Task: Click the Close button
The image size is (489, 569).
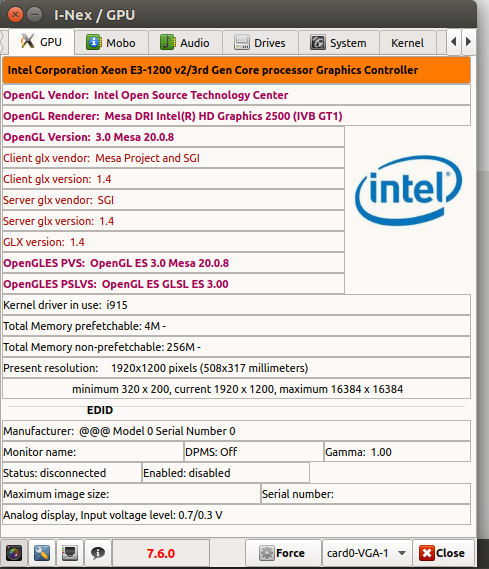Action: point(443,553)
